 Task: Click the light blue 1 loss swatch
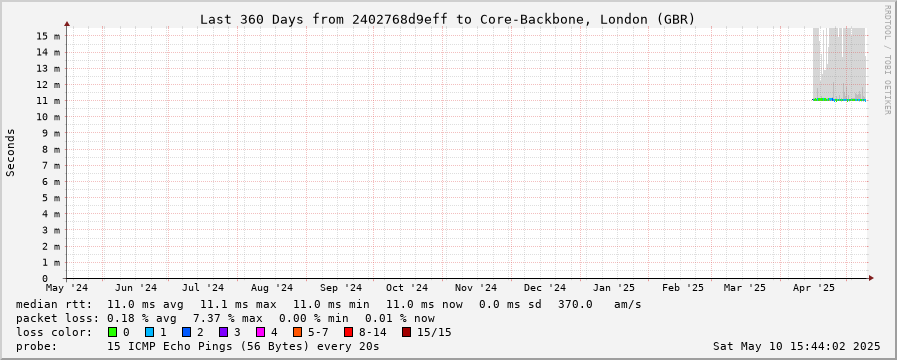(x=149, y=332)
